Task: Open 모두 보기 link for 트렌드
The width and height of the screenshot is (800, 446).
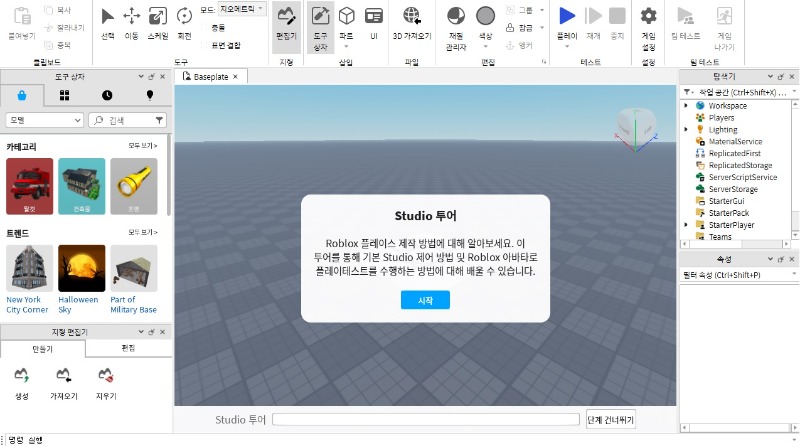Action: click(143, 232)
